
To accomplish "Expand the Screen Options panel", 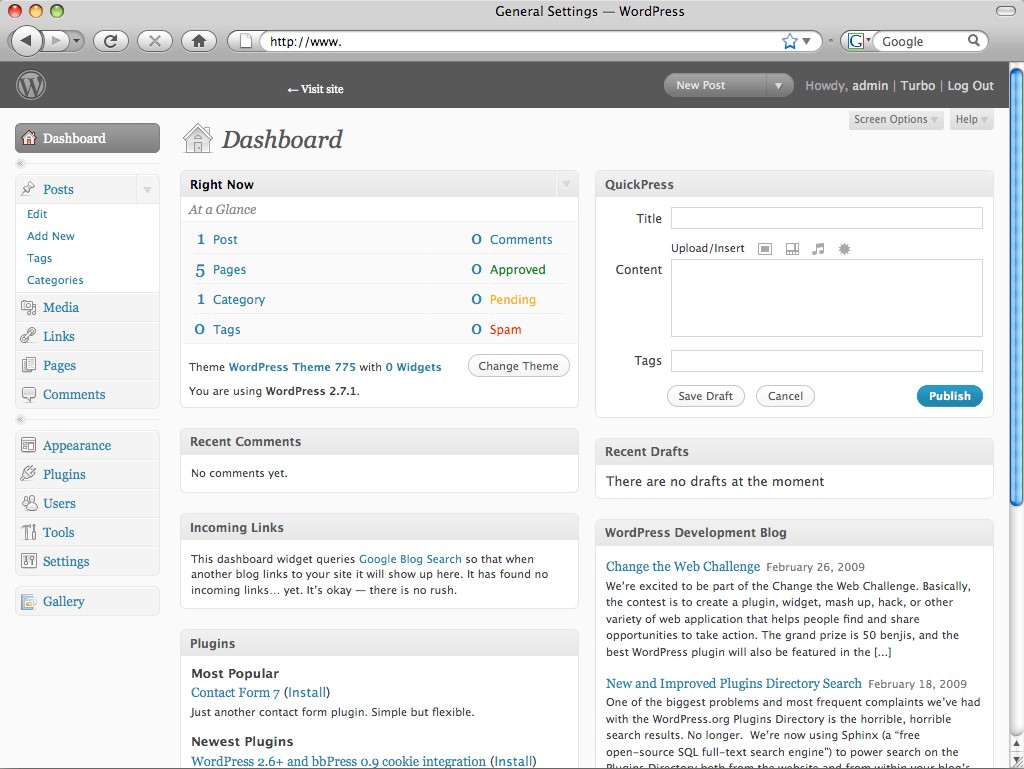I will coord(895,119).
